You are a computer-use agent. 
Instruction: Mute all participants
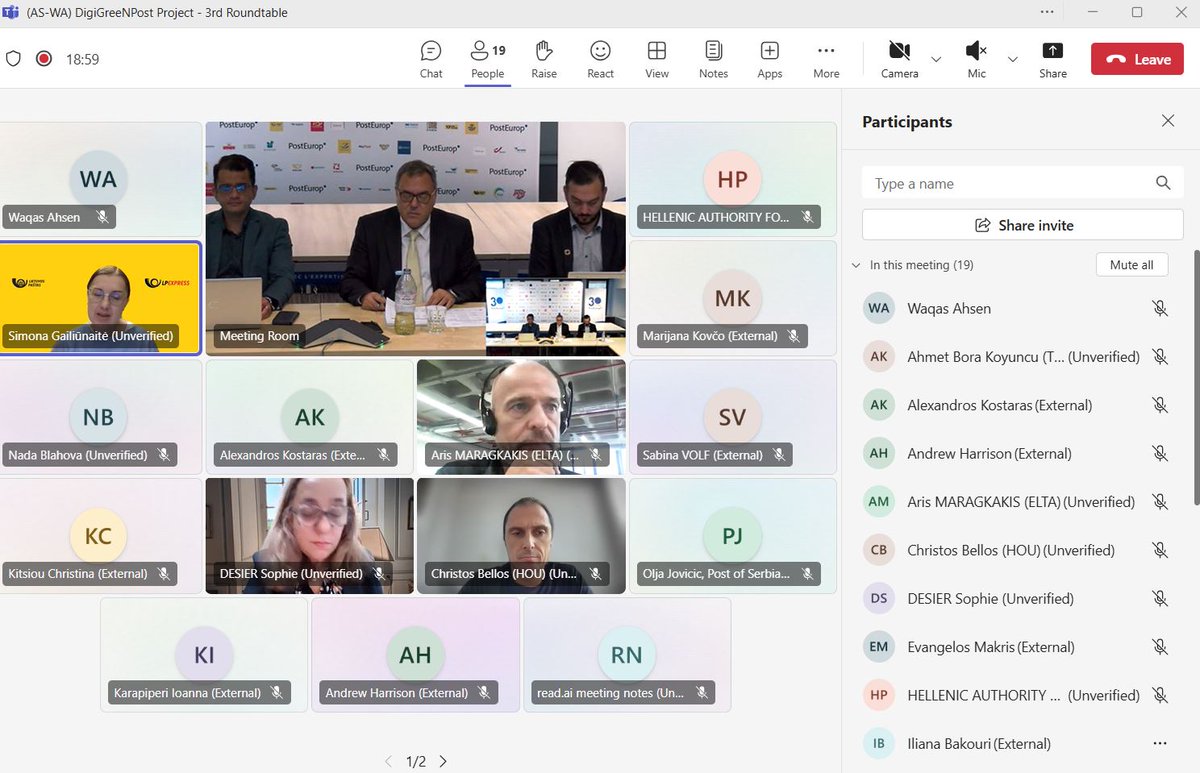tap(1131, 265)
